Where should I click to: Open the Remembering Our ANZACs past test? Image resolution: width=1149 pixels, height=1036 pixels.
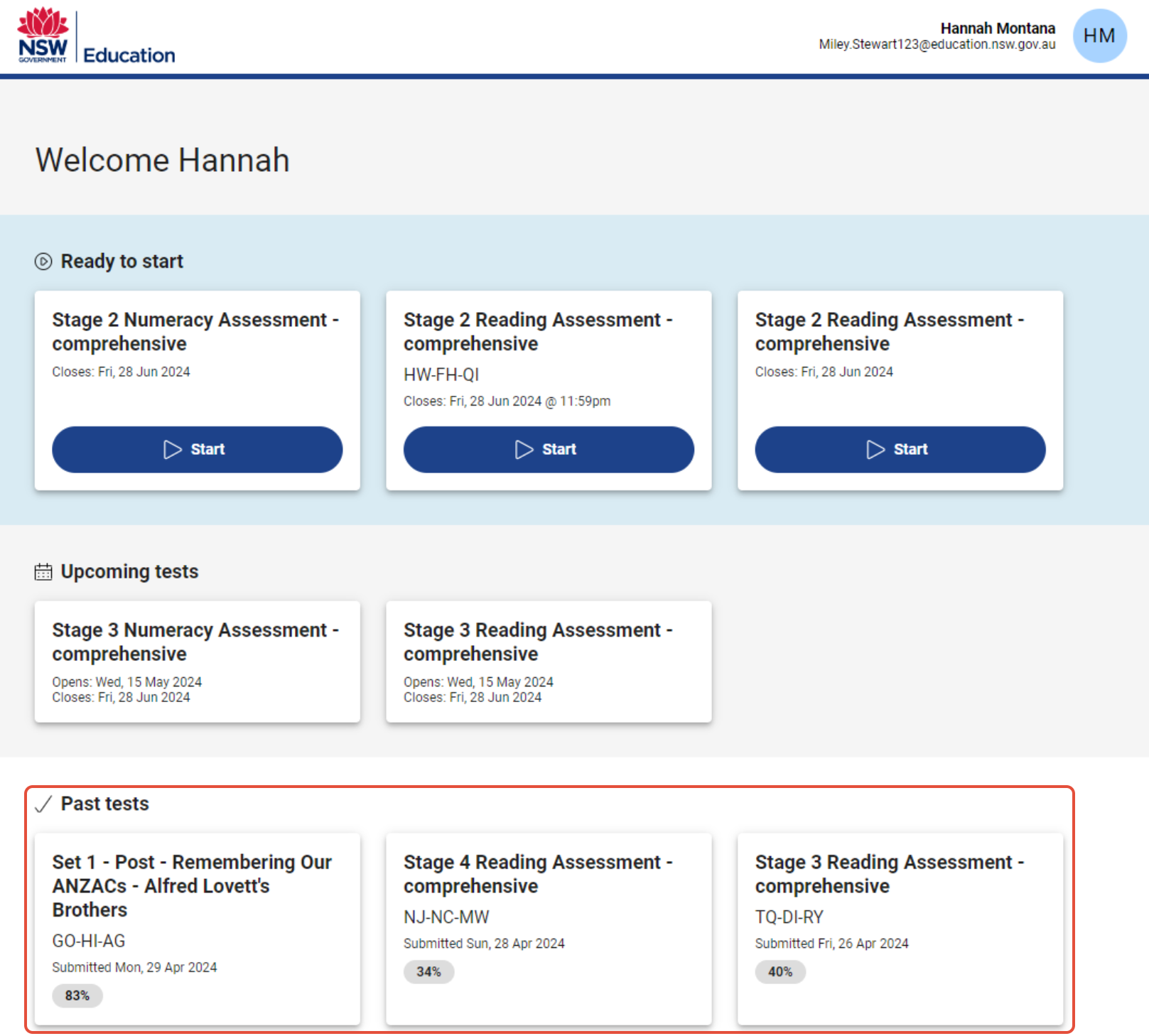[x=198, y=929]
